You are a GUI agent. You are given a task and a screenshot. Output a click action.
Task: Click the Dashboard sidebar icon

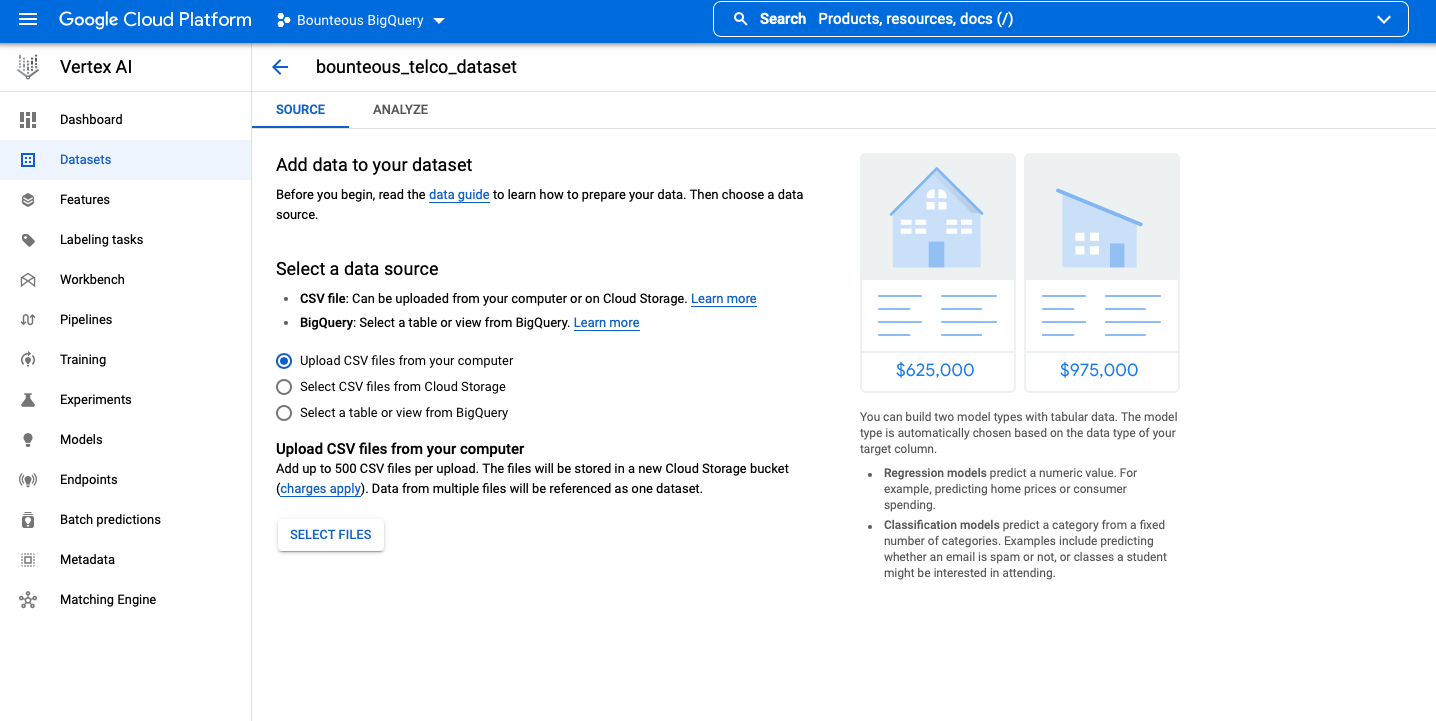[x=28, y=120]
